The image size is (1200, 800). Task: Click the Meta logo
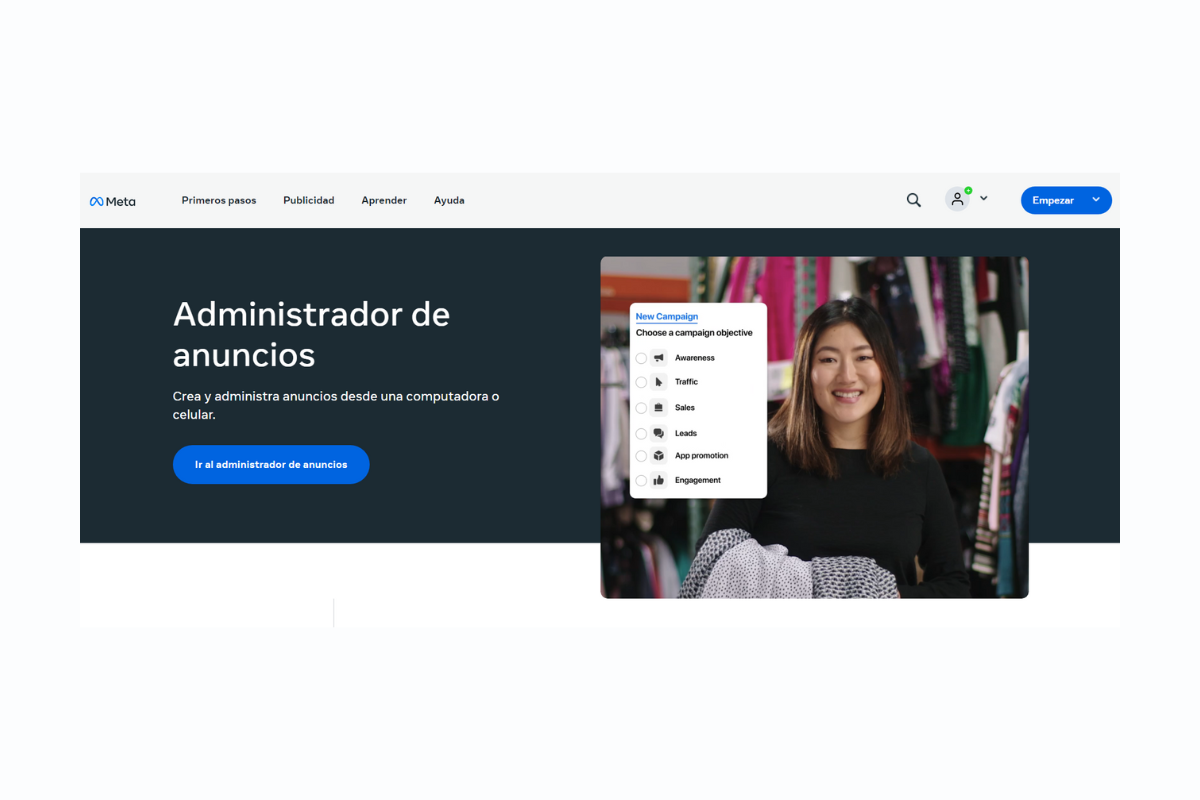(x=112, y=201)
